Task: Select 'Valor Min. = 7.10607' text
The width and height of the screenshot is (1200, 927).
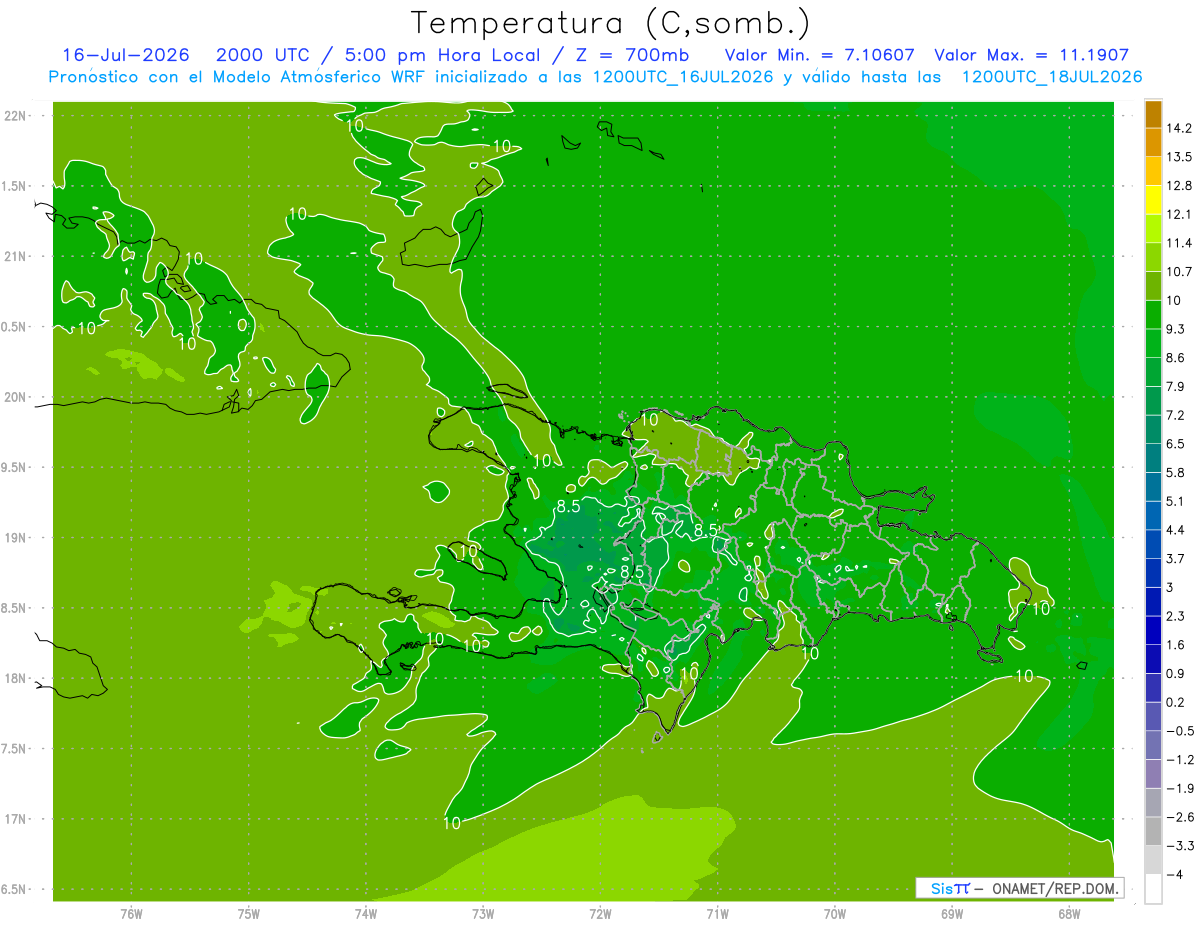Action: (819, 55)
